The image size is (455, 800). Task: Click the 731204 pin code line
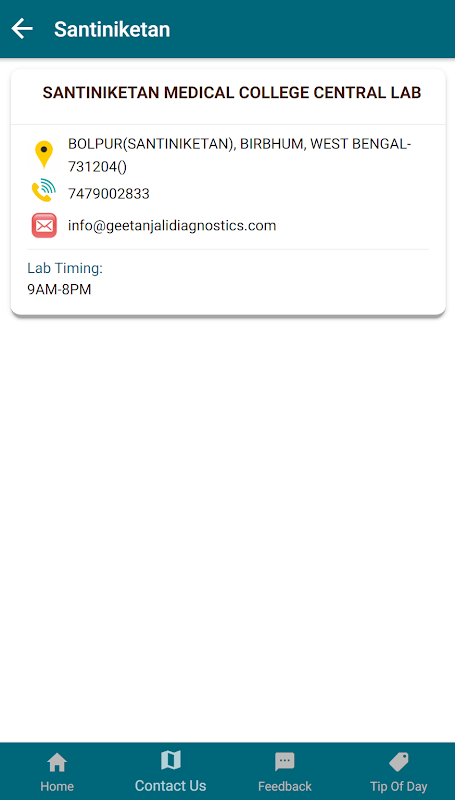[97, 167]
